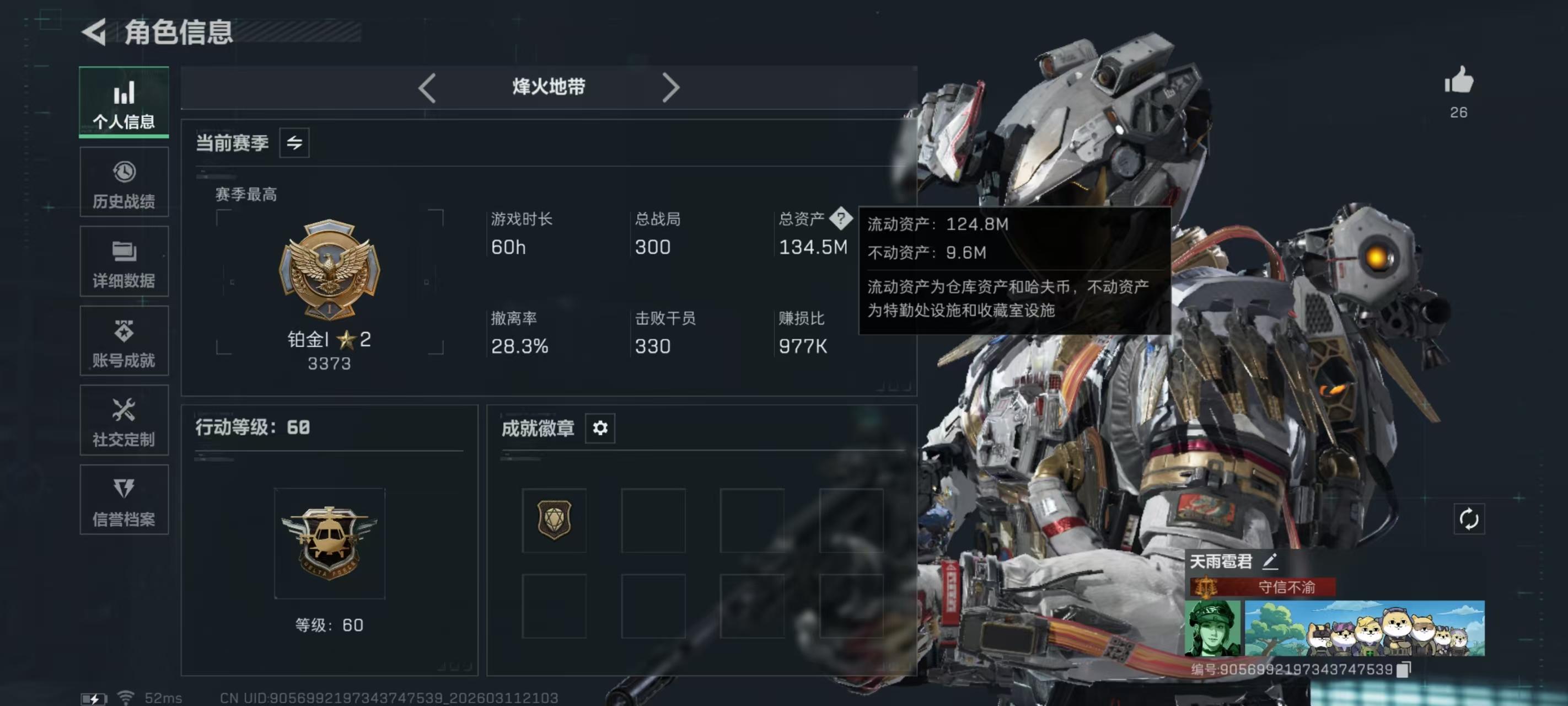
Task: Go to 账号成就 section
Action: 124,340
